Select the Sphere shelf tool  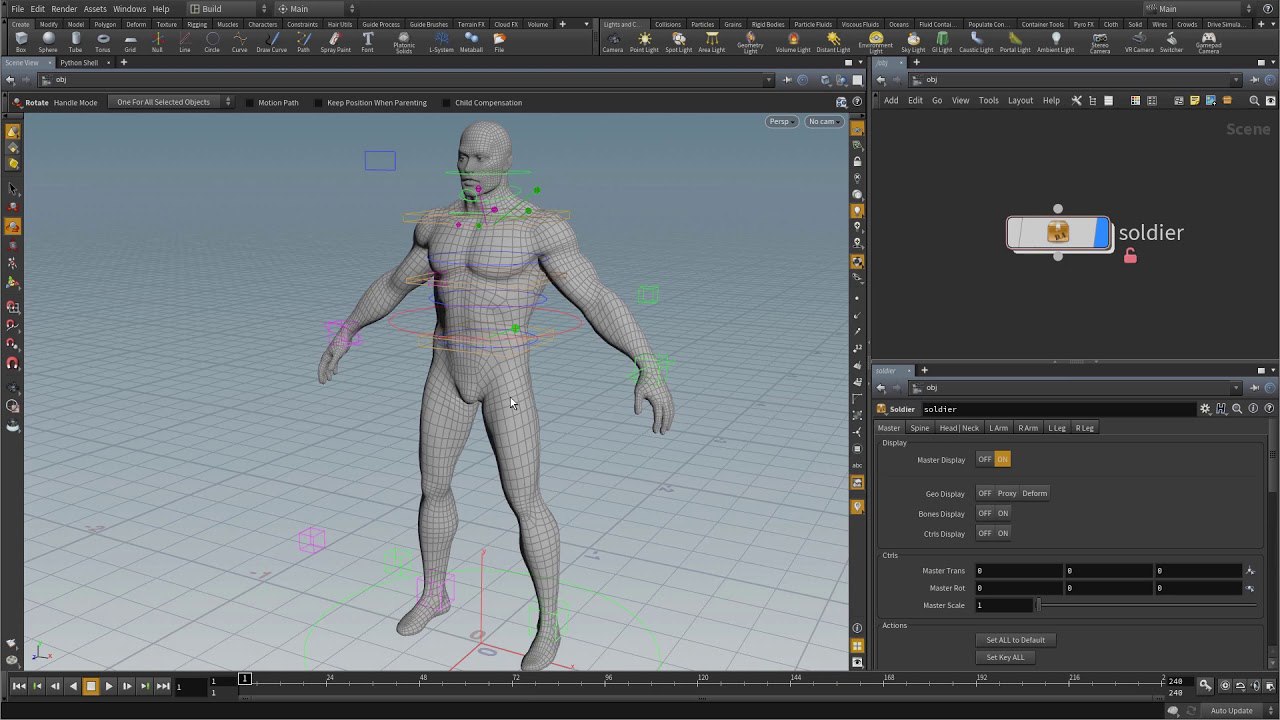coord(48,42)
